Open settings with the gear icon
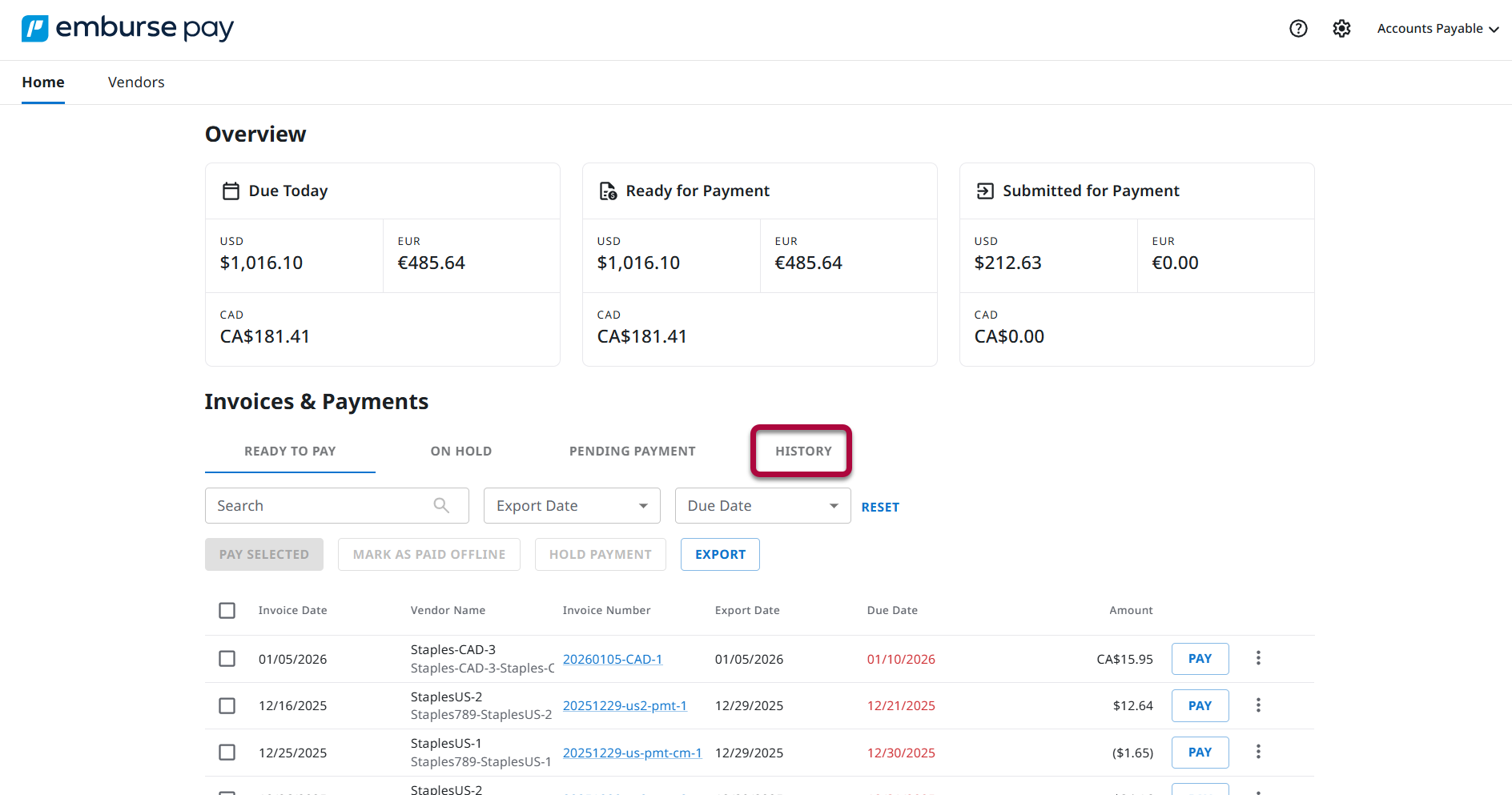This screenshot has width=1512, height=795. [x=1341, y=29]
